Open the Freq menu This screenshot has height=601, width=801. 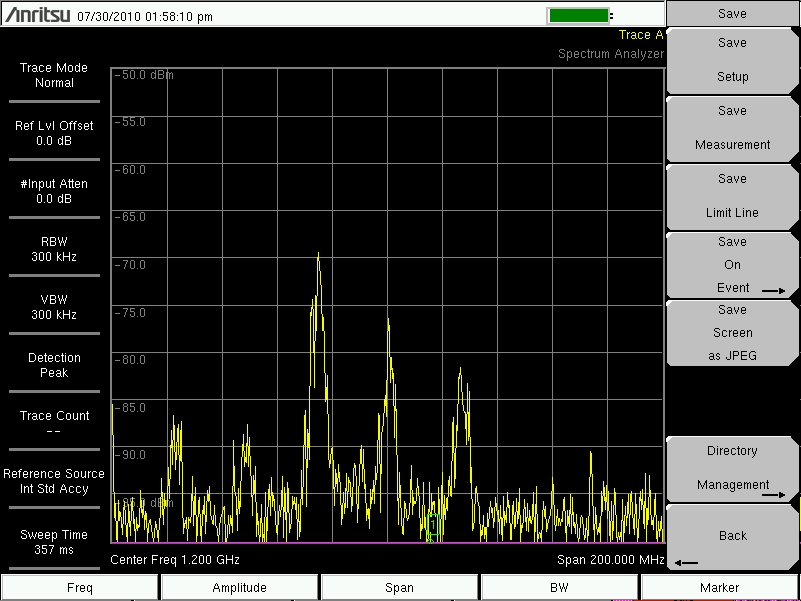(80, 588)
